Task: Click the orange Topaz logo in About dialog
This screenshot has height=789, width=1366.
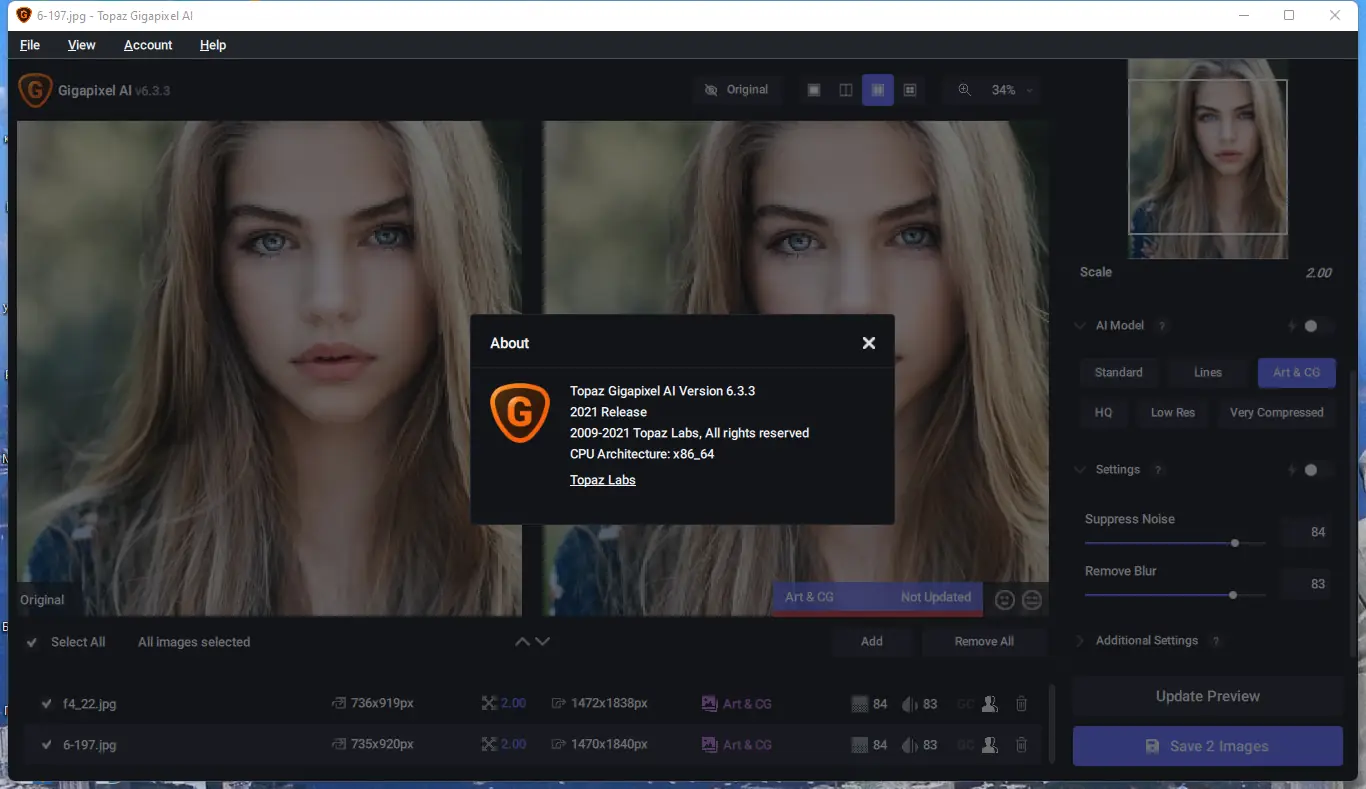Action: [x=520, y=411]
